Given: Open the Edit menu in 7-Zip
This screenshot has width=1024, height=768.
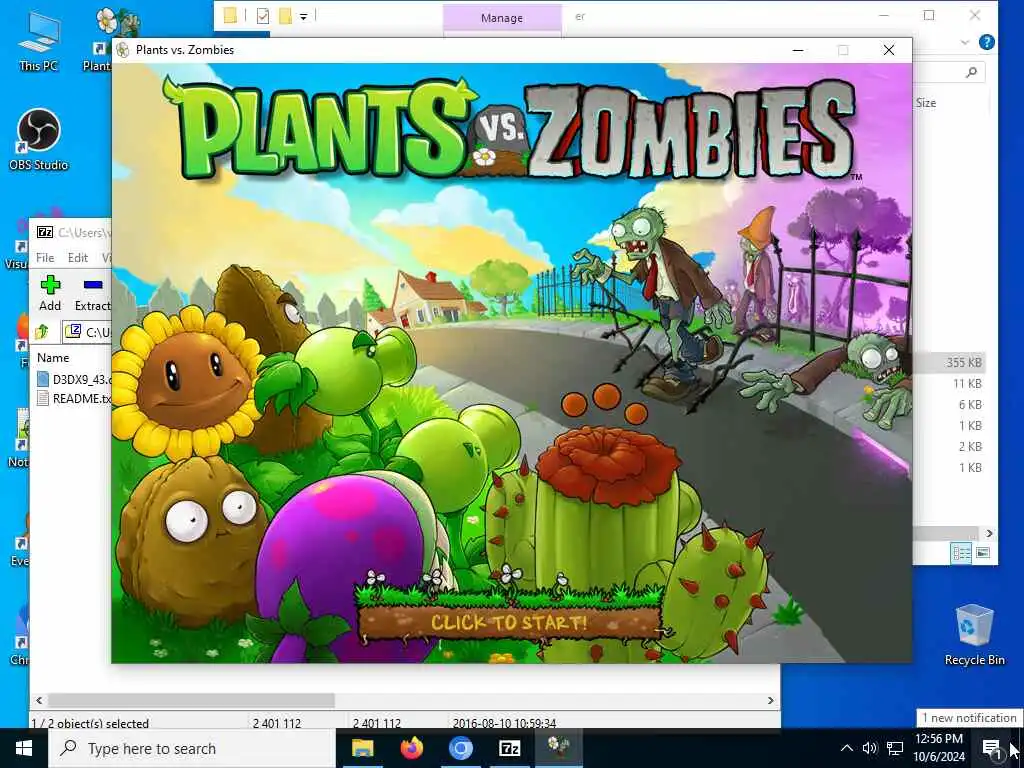Looking at the screenshot, I should 78,257.
